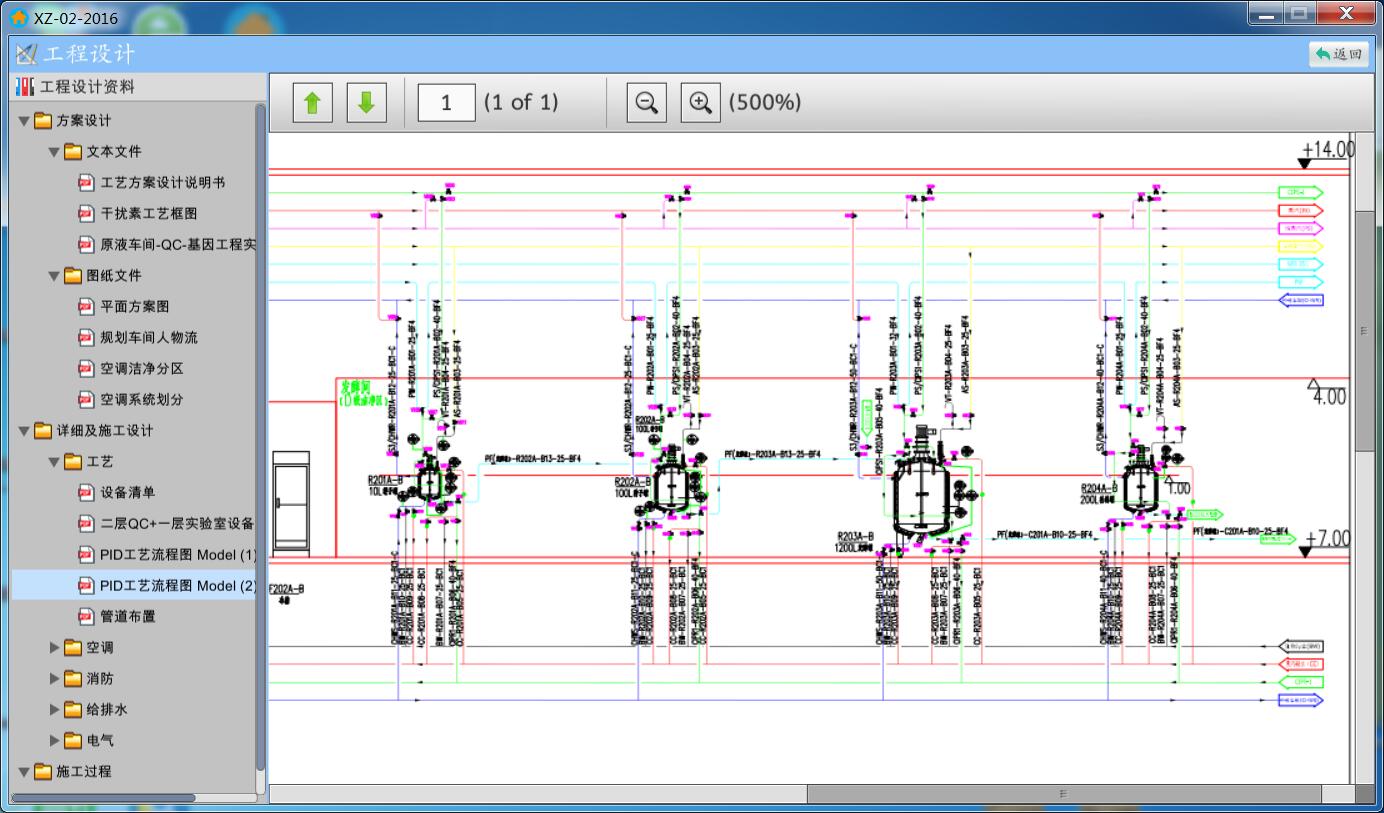Open 原液车间-QC-基因工程实 document
The height and width of the screenshot is (813, 1384).
tap(178, 245)
